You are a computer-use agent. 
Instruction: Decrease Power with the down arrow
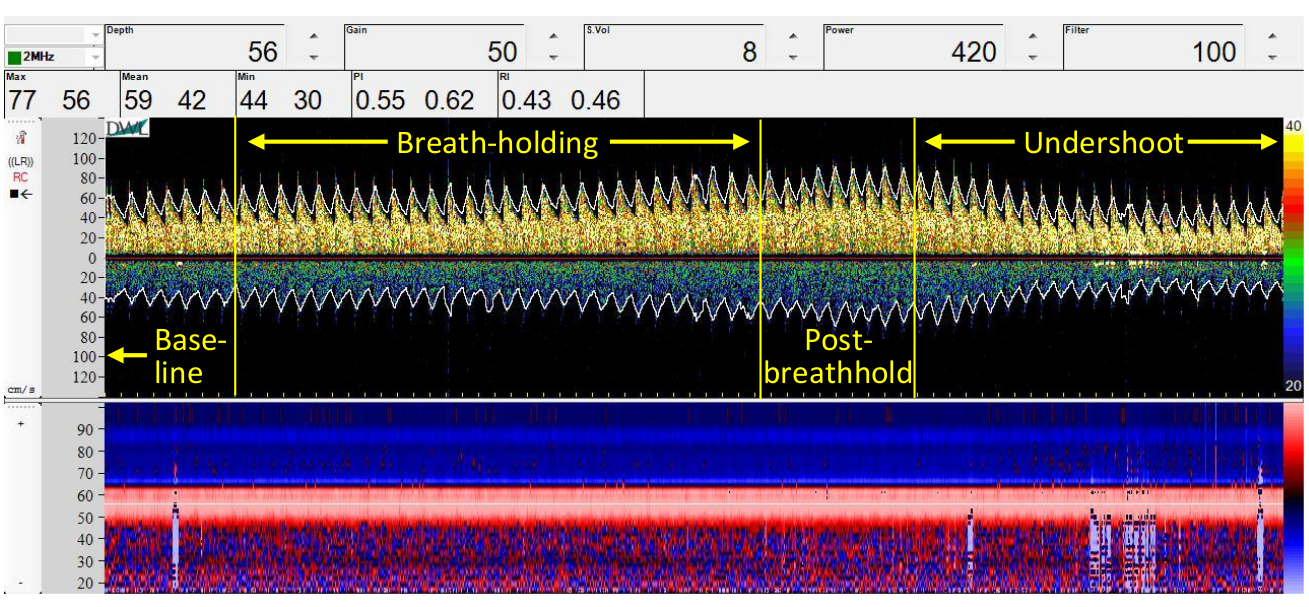pyautogui.click(x=1032, y=58)
